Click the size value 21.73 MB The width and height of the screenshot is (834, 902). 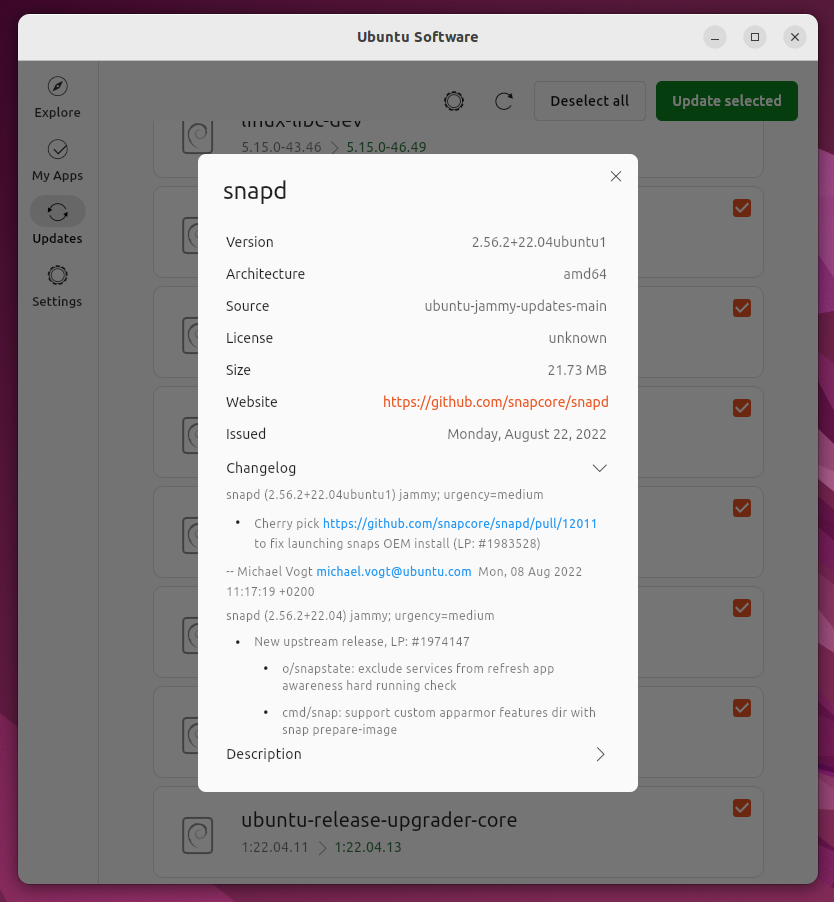click(x=576, y=370)
